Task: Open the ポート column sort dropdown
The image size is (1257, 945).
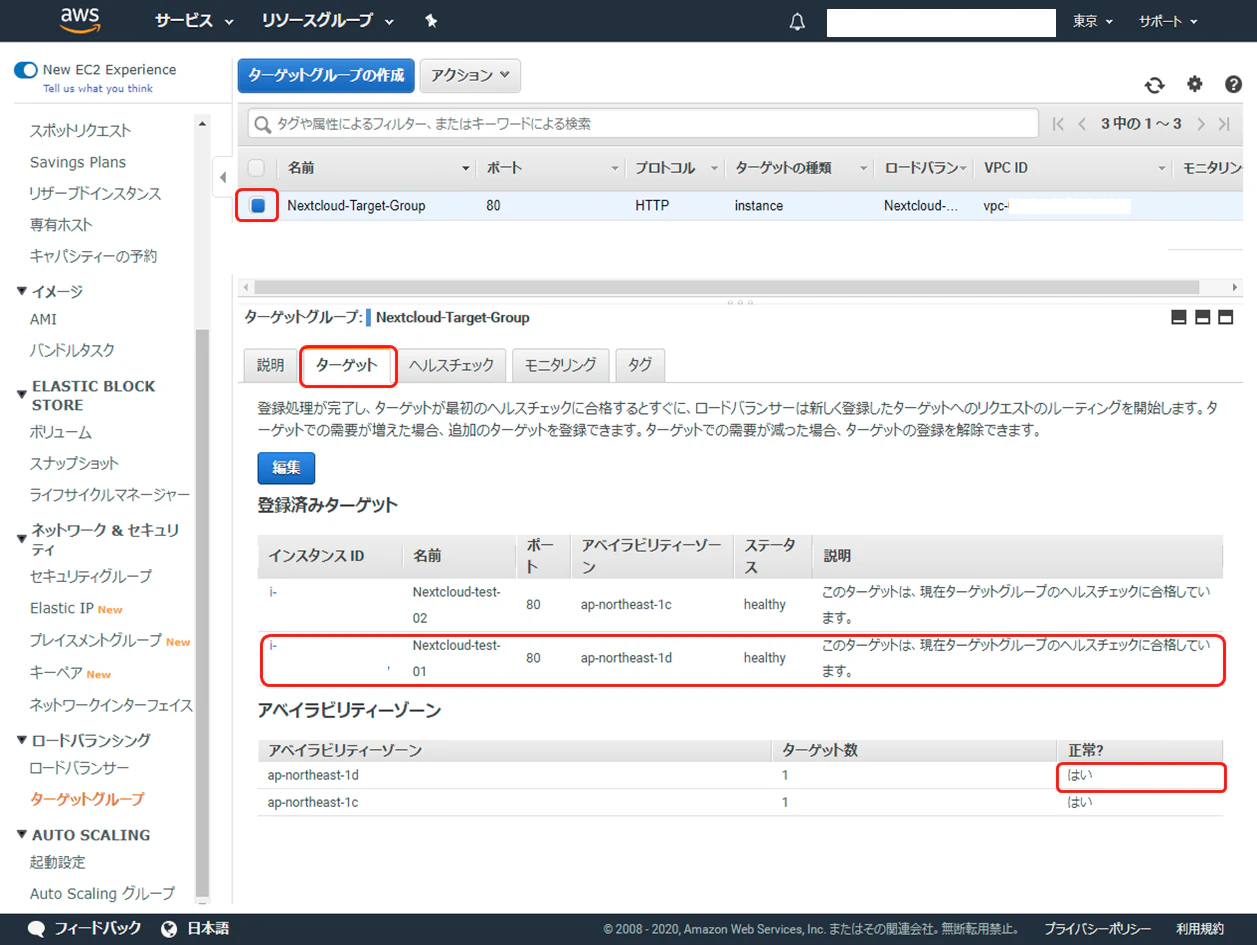Action: (x=616, y=168)
